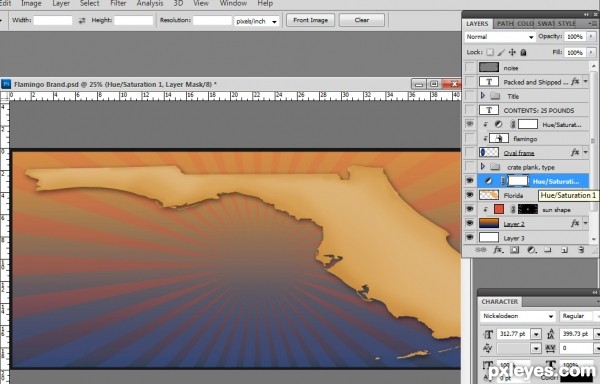600x384 pixels.
Task: Open the Image menu
Action: click(x=31, y=3)
